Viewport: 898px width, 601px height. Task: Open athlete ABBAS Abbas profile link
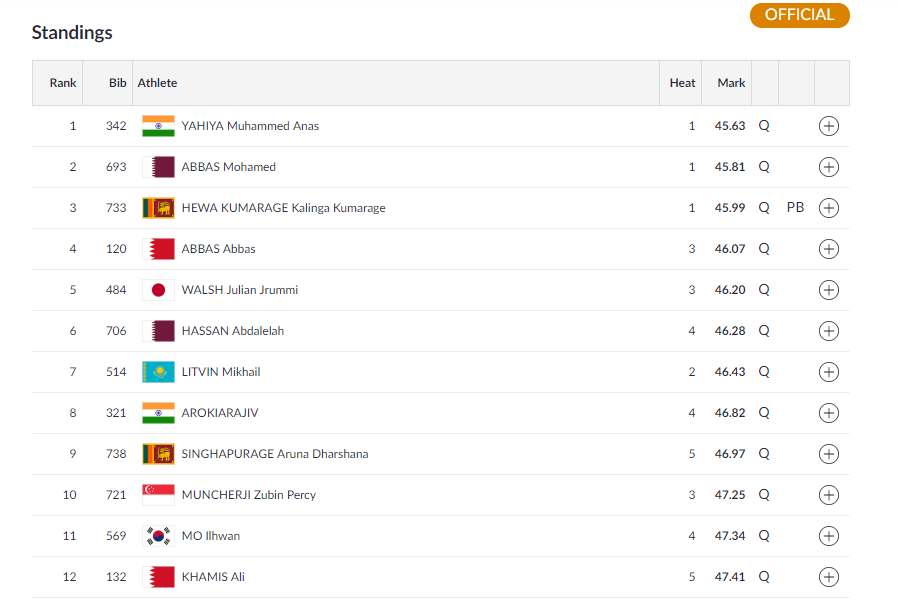point(218,249)
